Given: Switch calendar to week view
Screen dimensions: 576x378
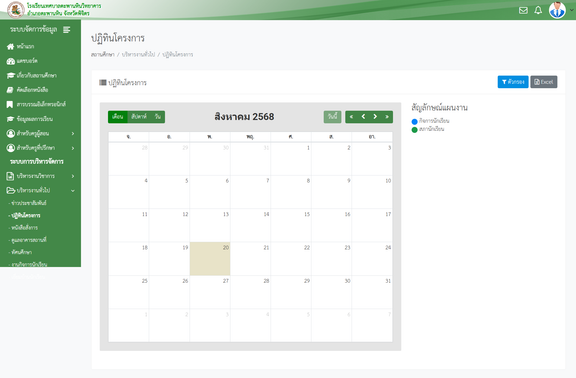Looking at the screenshot, I should pyautogui.click(x=139, y=117).
